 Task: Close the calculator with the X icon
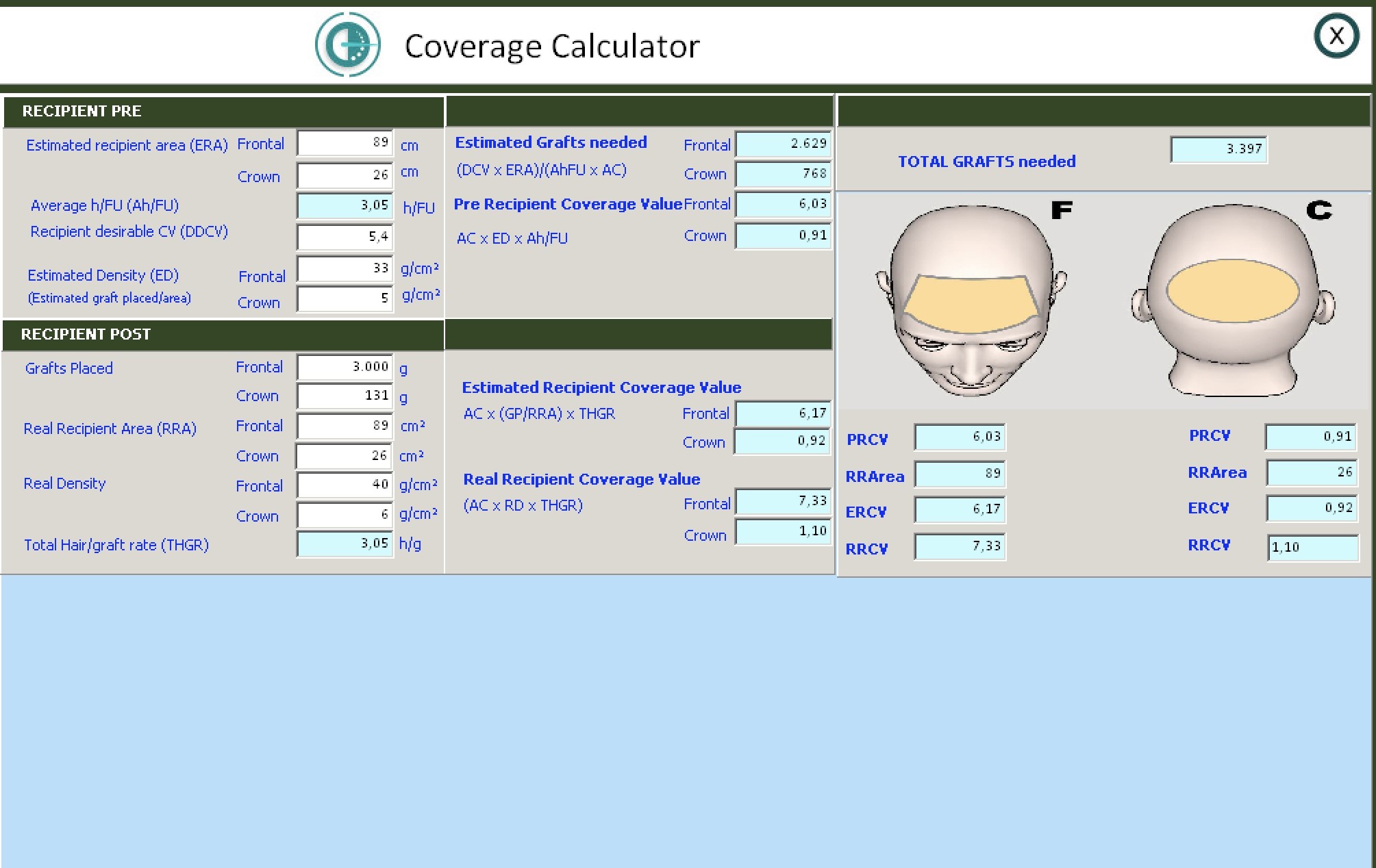(x=1336, y=36)
